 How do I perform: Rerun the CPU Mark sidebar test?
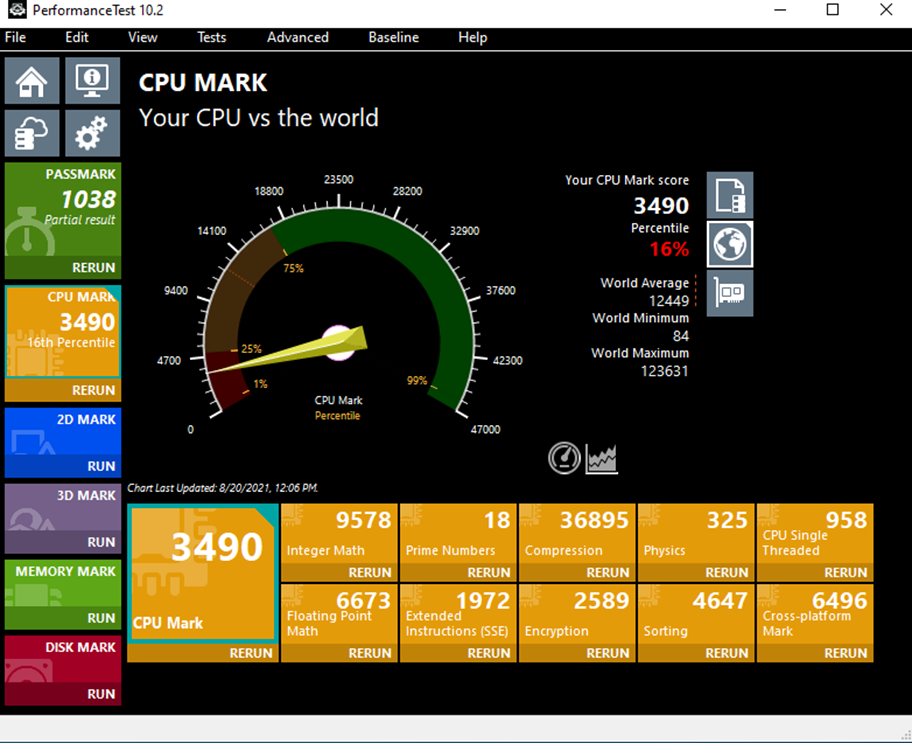63,390
